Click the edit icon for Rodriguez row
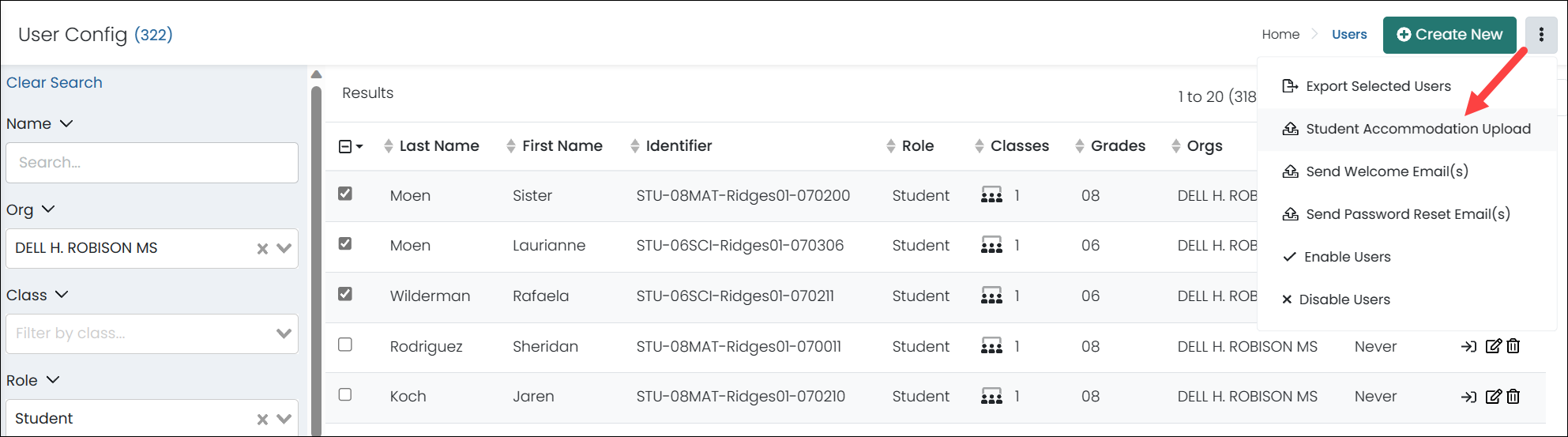Image resolution: width=1568 pixels, height=437 pixels. click(1493, 346)
